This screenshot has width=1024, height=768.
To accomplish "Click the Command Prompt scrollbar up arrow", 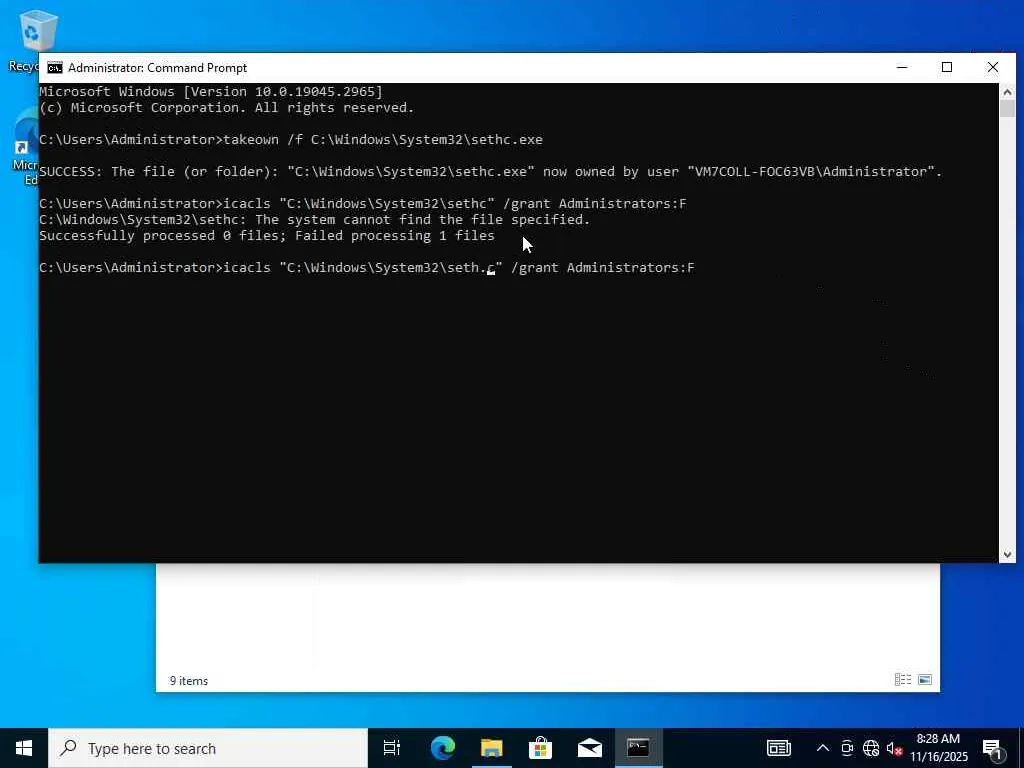I will 1007,92.
